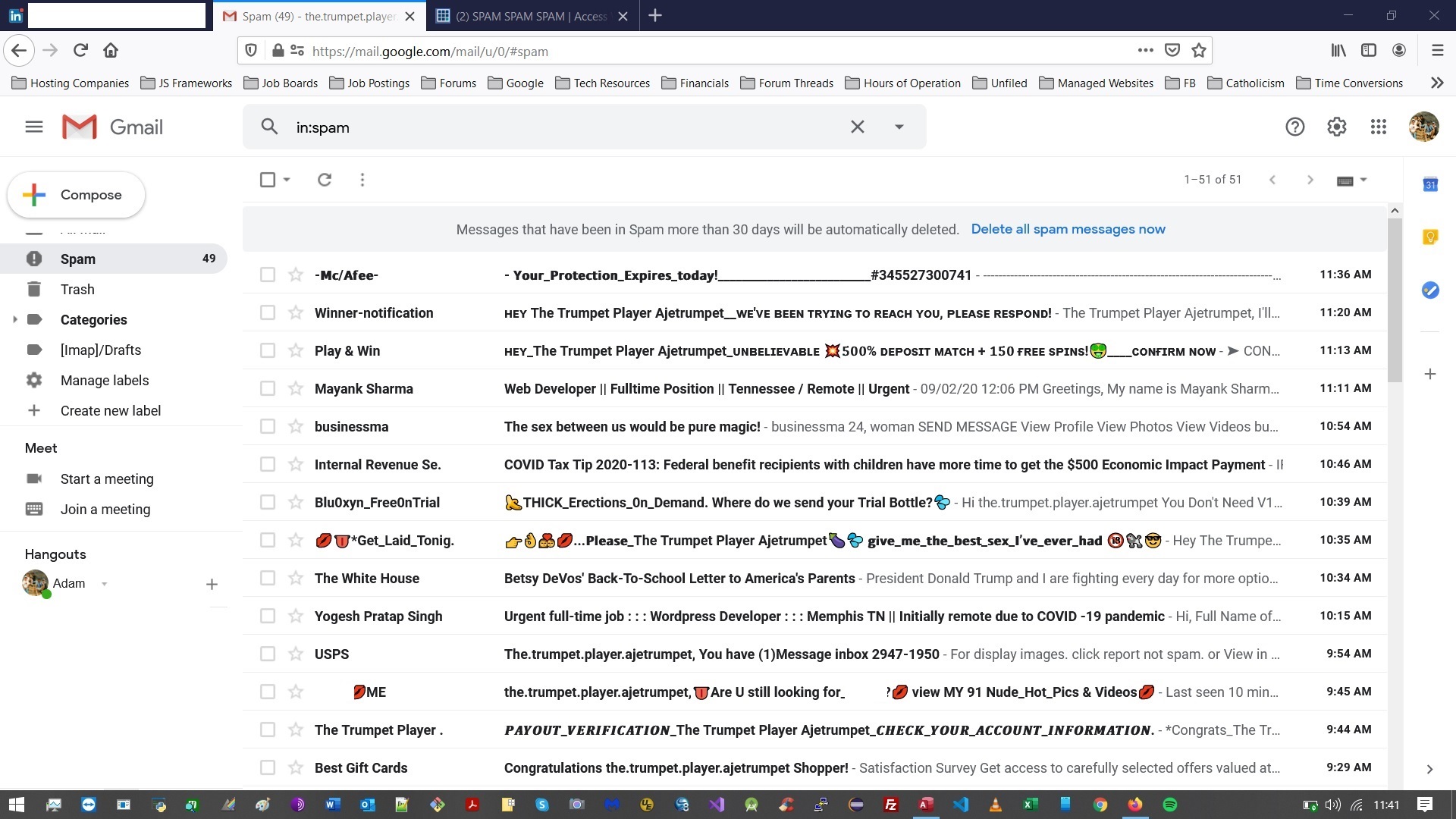This screenshot has height=819, width=1456.
Task: Tick the select all messages checkbox
Action: tap(267, 180)
